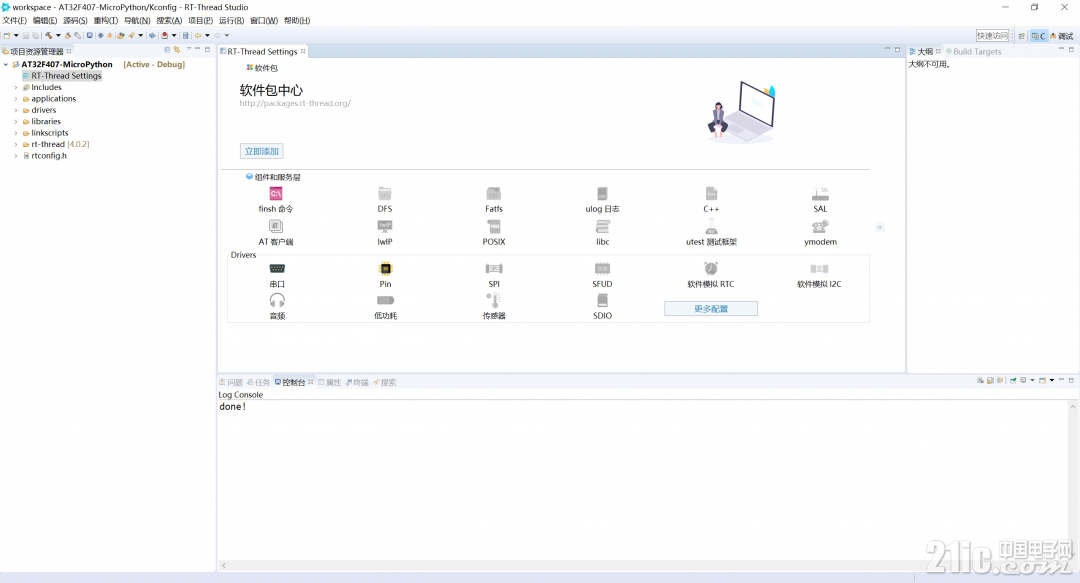
Task: Collapse the AT32F407-MicroPython project tree
Action: pos(6,65)
